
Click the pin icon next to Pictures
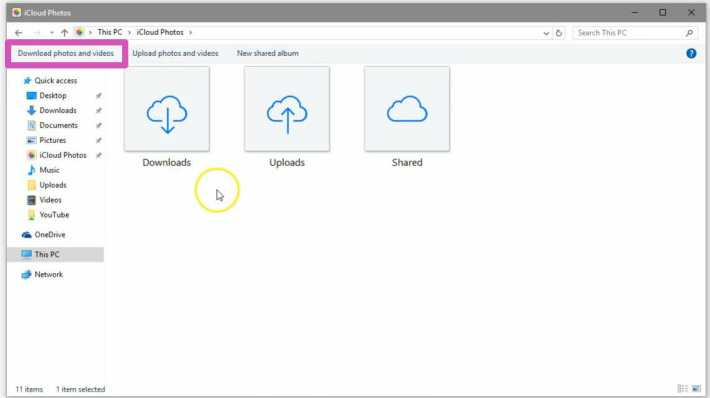[98, 140]
